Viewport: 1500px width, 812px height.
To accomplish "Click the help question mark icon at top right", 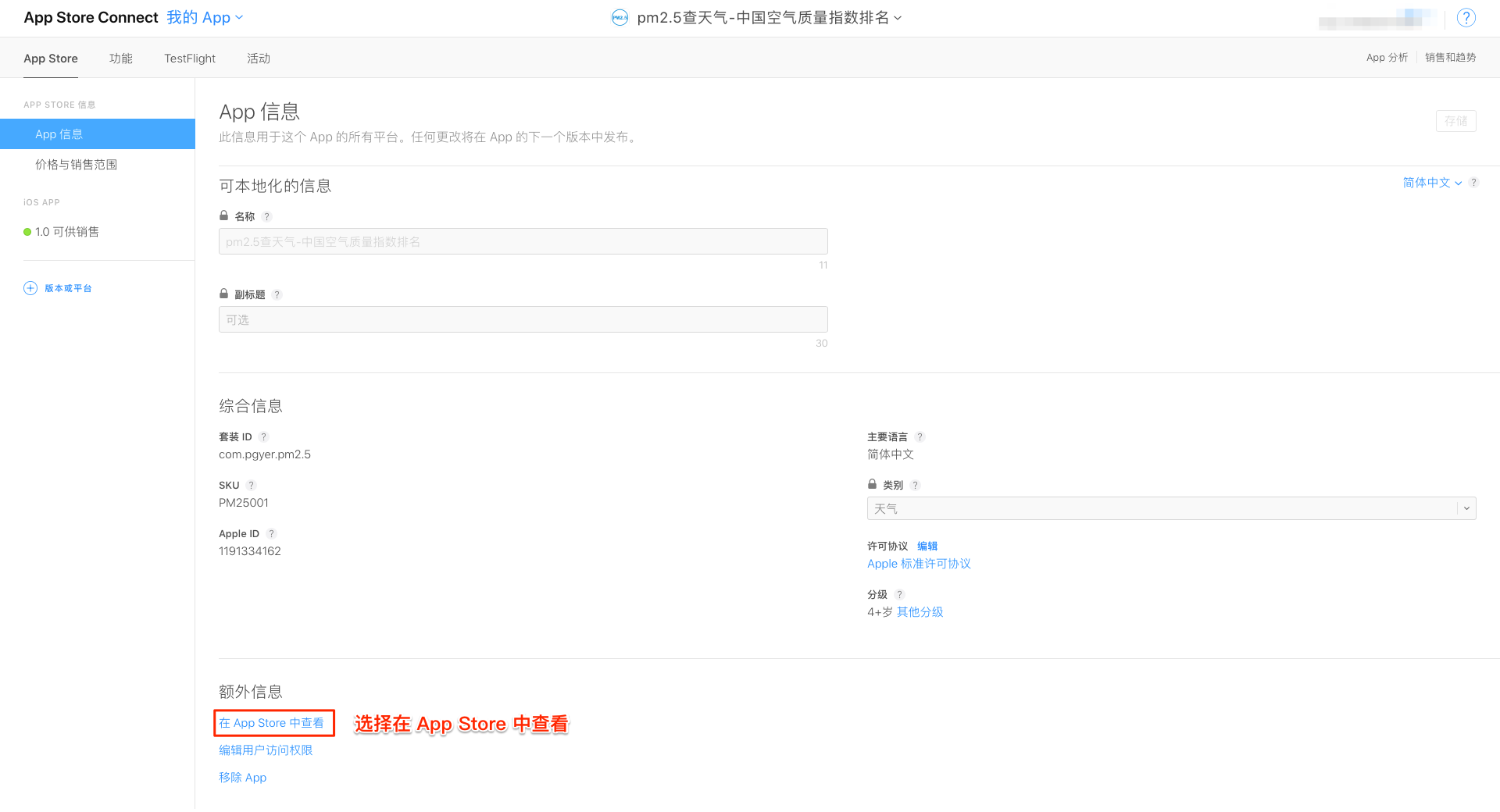I will tap(1466, 18).
